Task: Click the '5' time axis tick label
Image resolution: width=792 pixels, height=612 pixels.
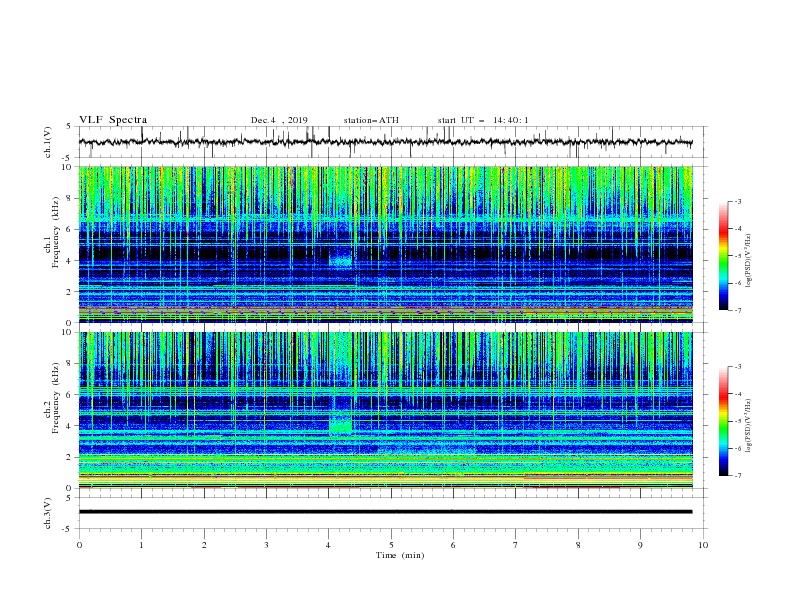Action: (x=391, y=545)
